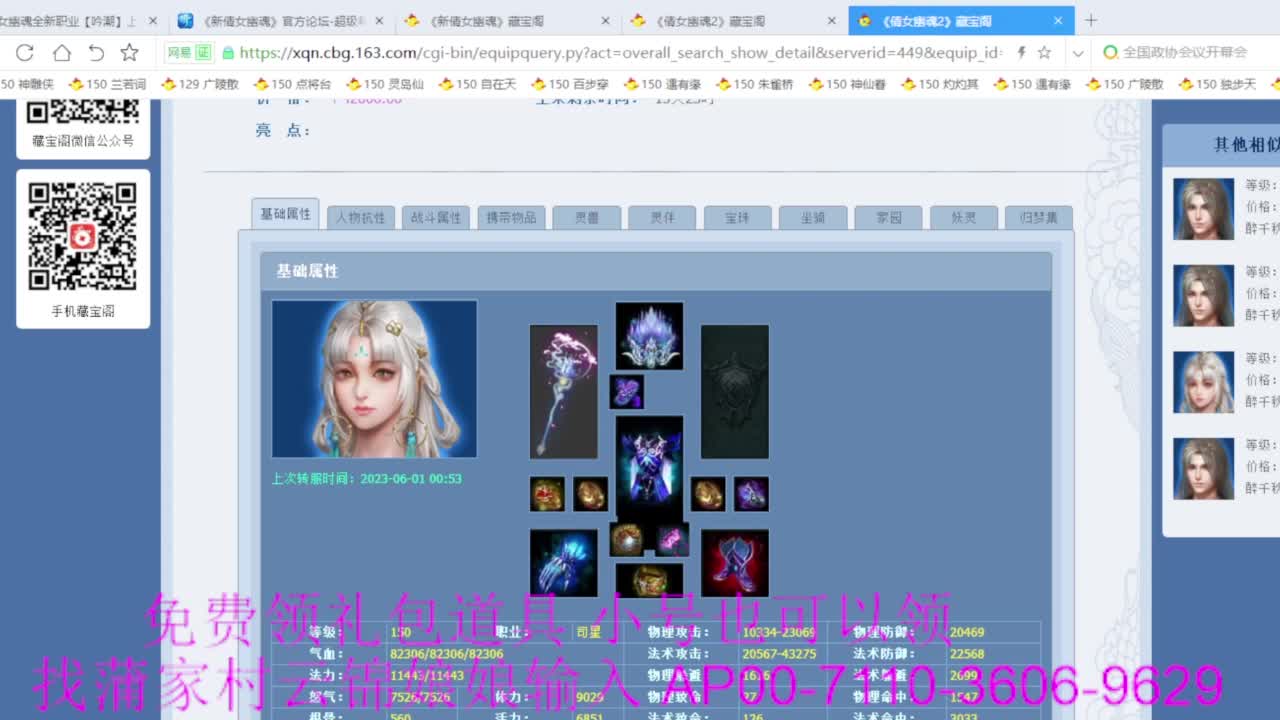The height and width of the screenshot is (720, 1280).
Task: Open the 150 百步穿 bookmark
Action: (570, 85)
